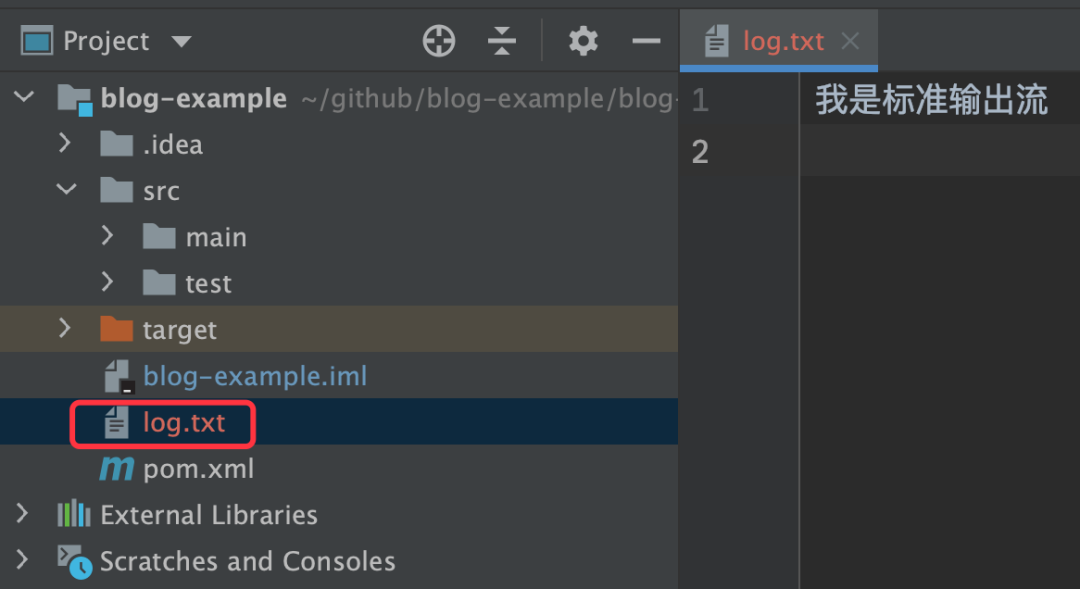Click line number 2 in the gutter
The image size is (1080, 589).
click(x=700, y=152)
